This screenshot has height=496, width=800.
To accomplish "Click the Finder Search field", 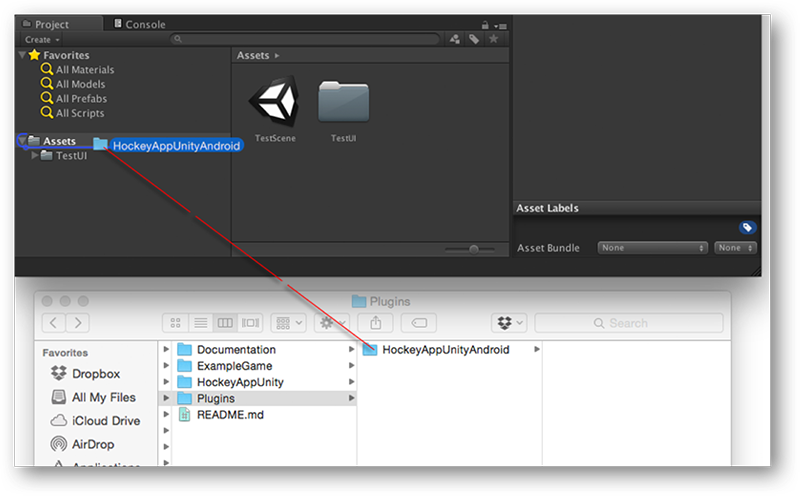I will pos(629,323).
